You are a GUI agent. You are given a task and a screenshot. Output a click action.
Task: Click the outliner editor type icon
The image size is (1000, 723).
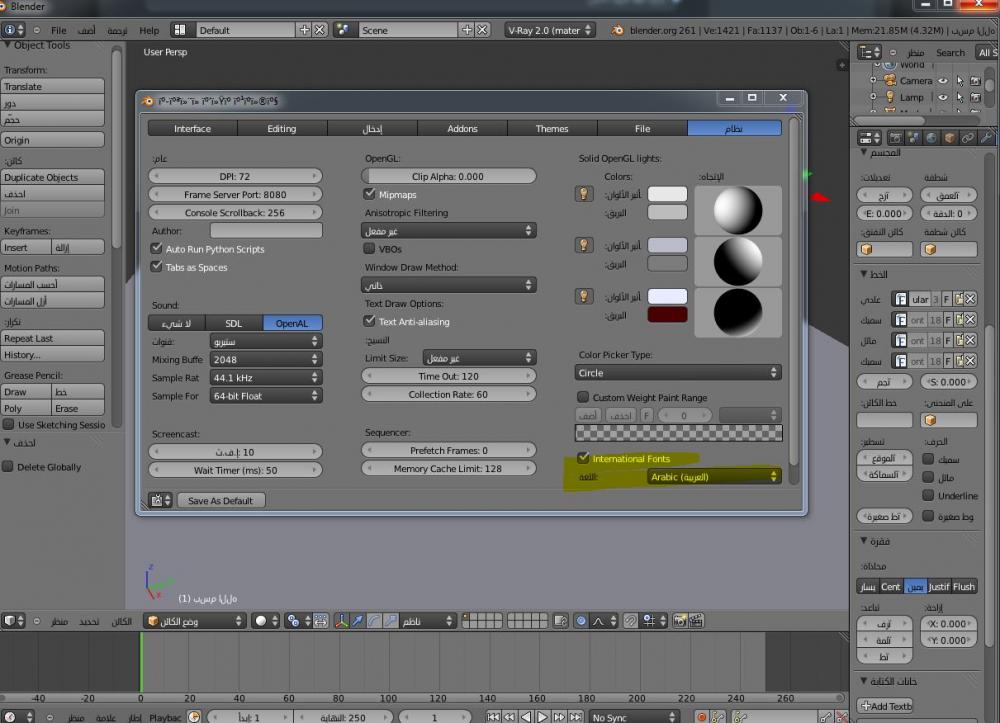coord(869,52)
